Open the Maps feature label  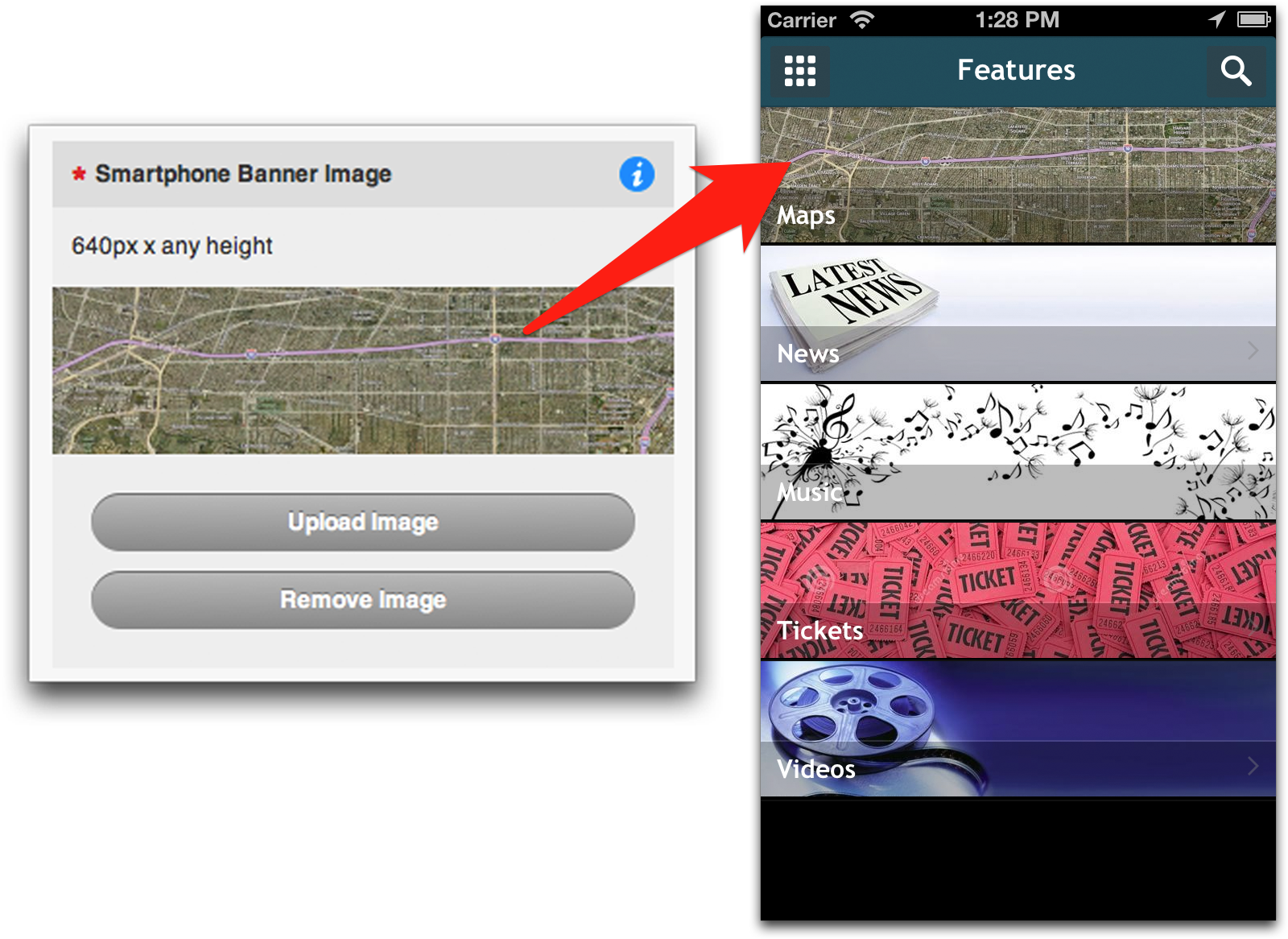pos(806,216)
